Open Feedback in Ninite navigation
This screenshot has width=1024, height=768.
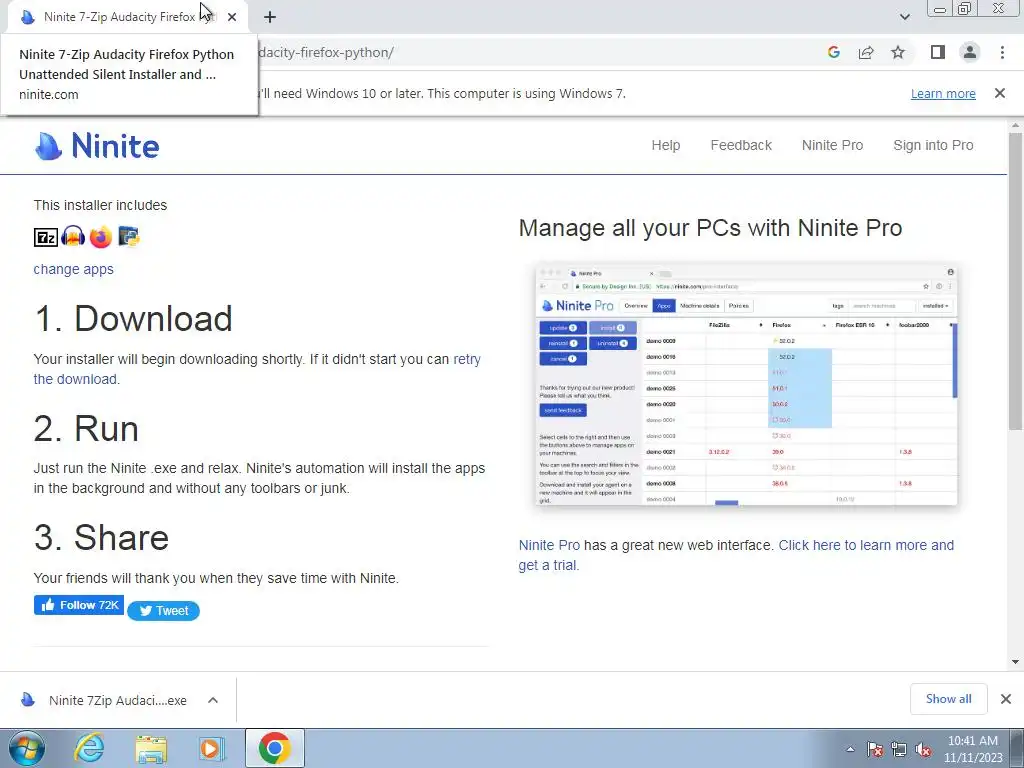[x=741, y=145]
